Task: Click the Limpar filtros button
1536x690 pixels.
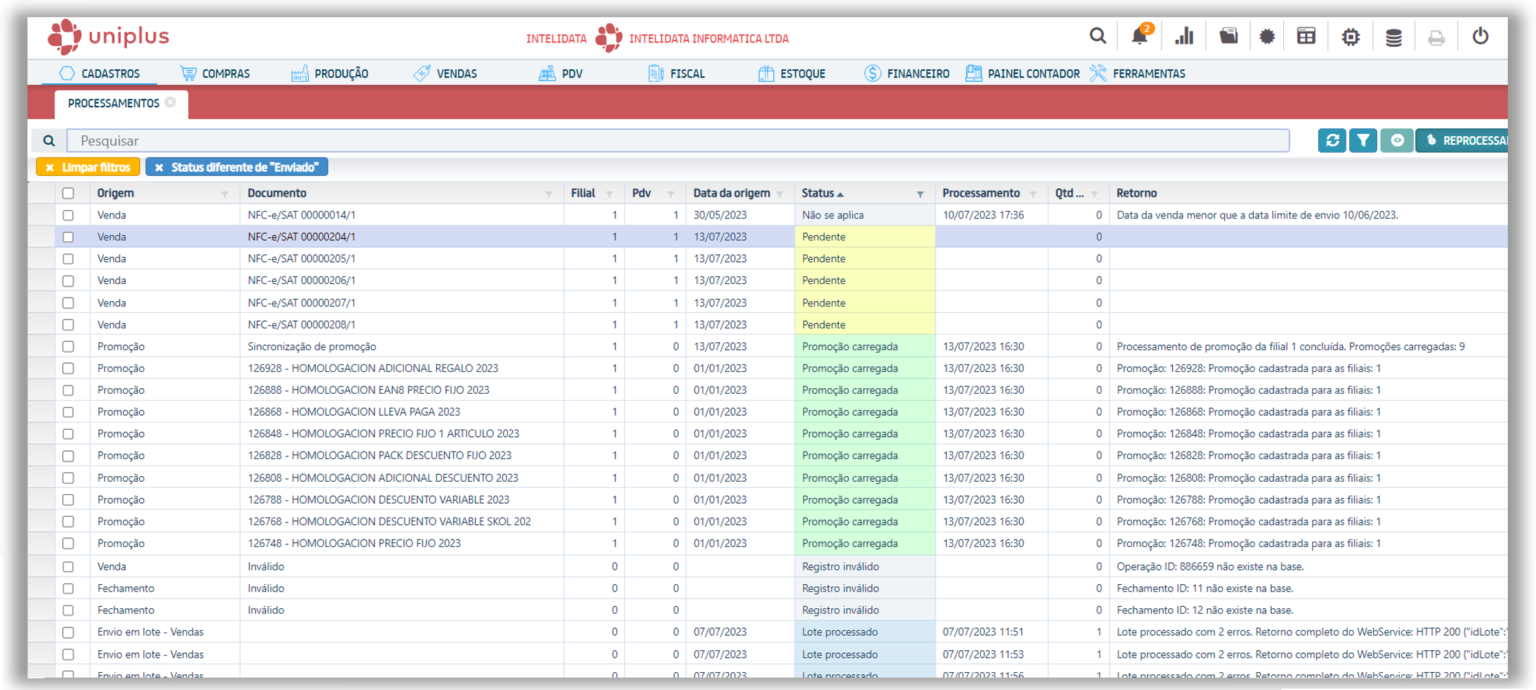Action: (x=87, y=167)
